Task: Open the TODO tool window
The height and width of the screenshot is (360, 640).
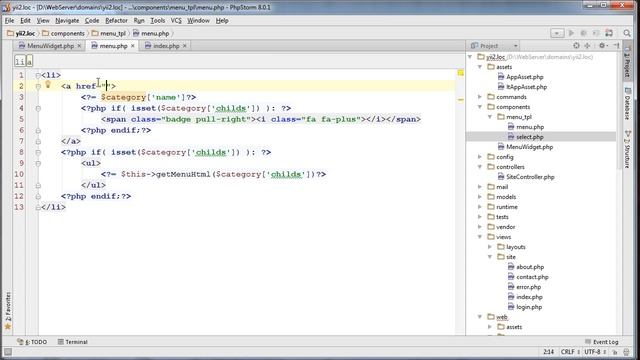Action: pos(32,342)
